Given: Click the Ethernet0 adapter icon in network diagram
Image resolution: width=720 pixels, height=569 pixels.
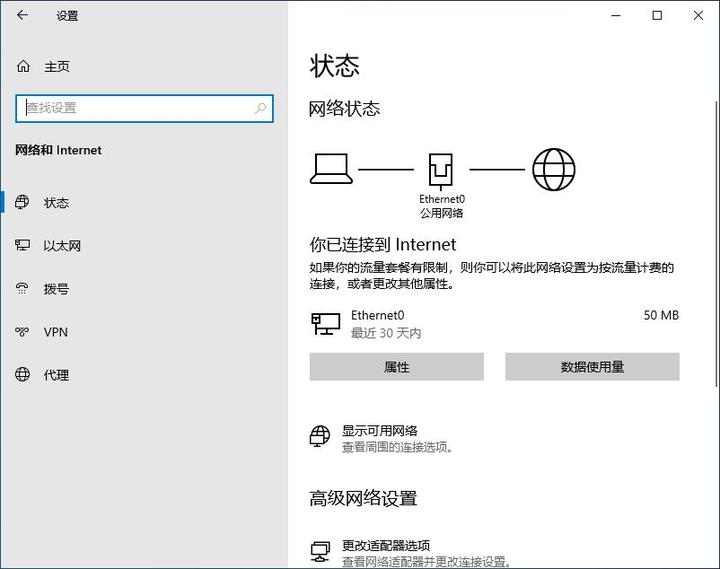Looking at the screenshot, I should [441, 171].
